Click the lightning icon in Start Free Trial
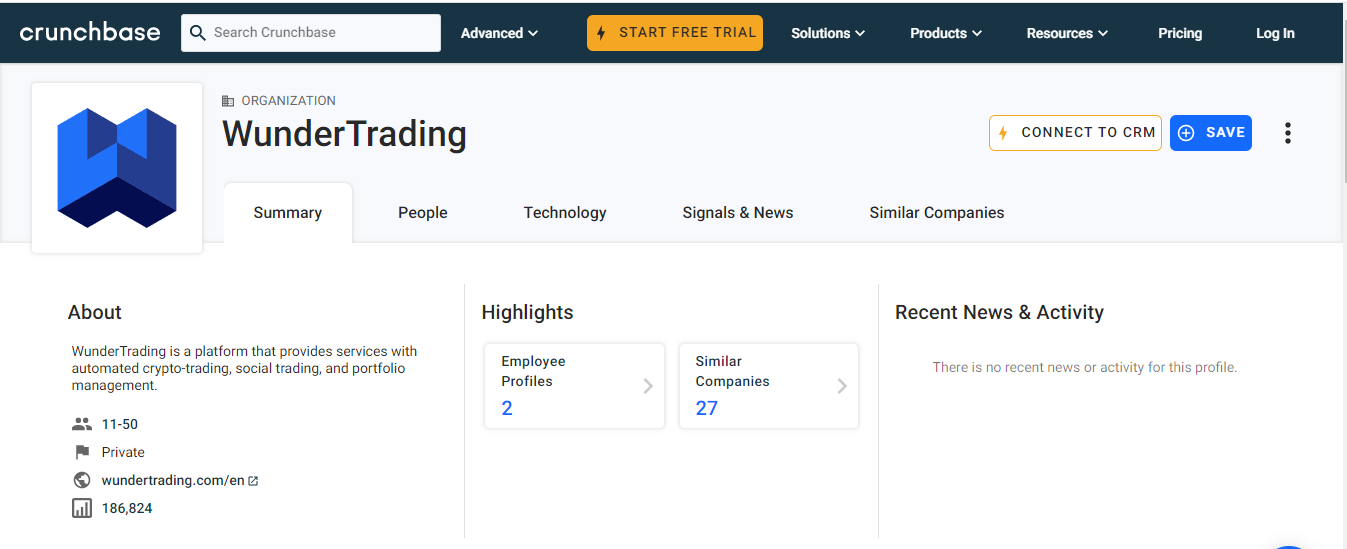 pos(601,33)
